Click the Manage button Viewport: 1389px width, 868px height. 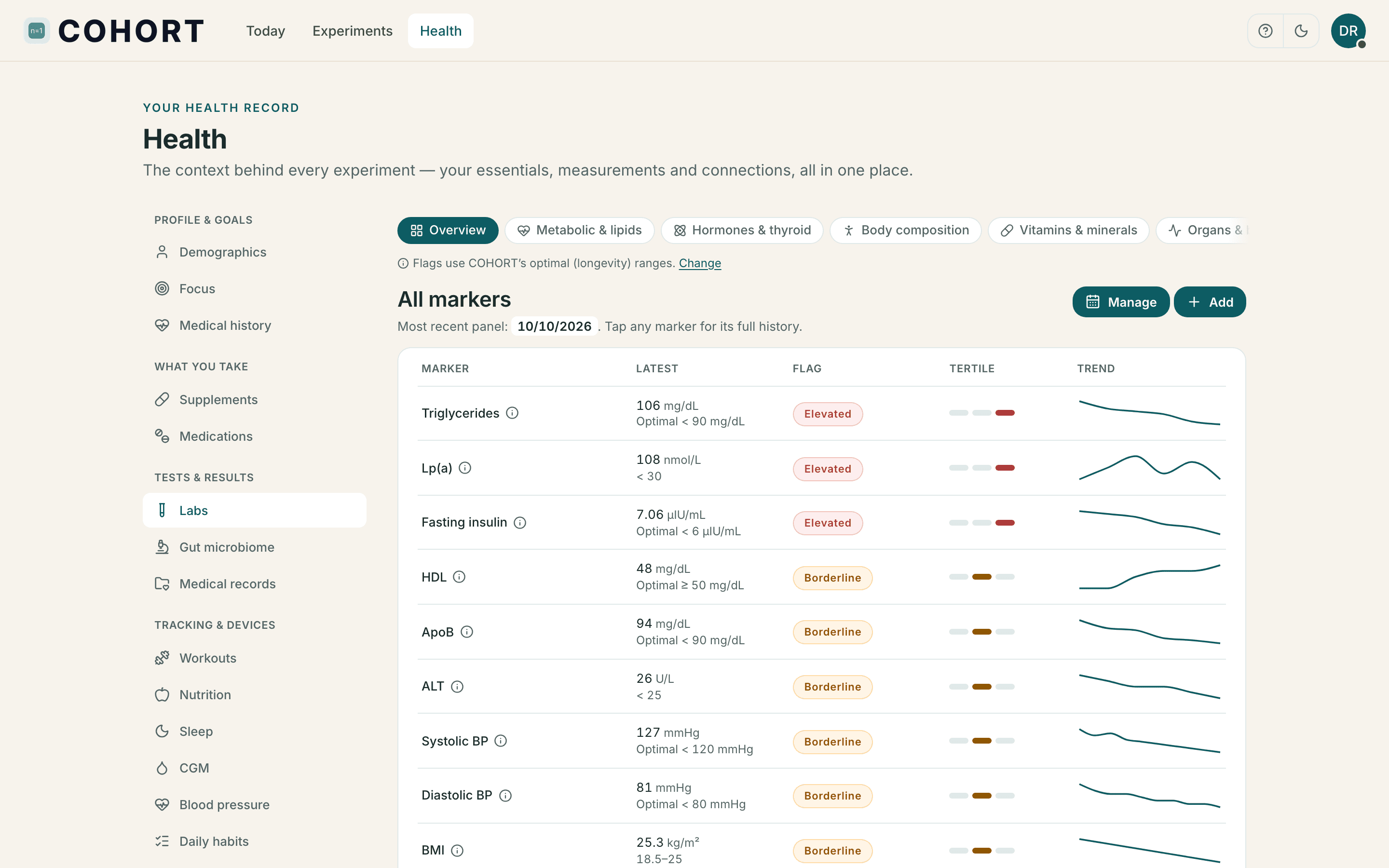click(x=1121, y=302)
